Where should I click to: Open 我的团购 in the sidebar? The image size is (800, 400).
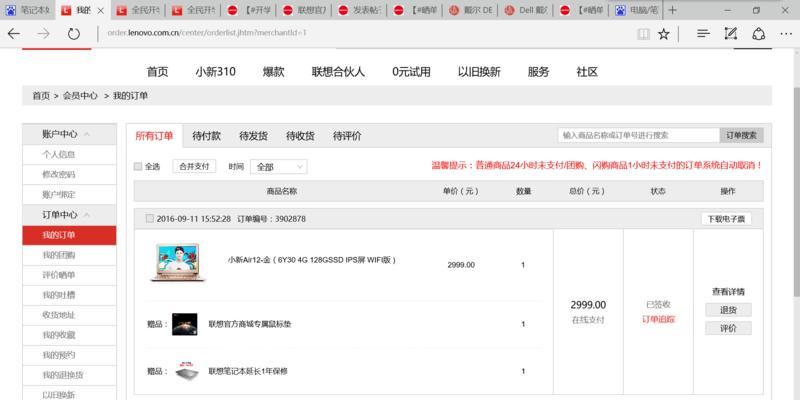[59, 255]
